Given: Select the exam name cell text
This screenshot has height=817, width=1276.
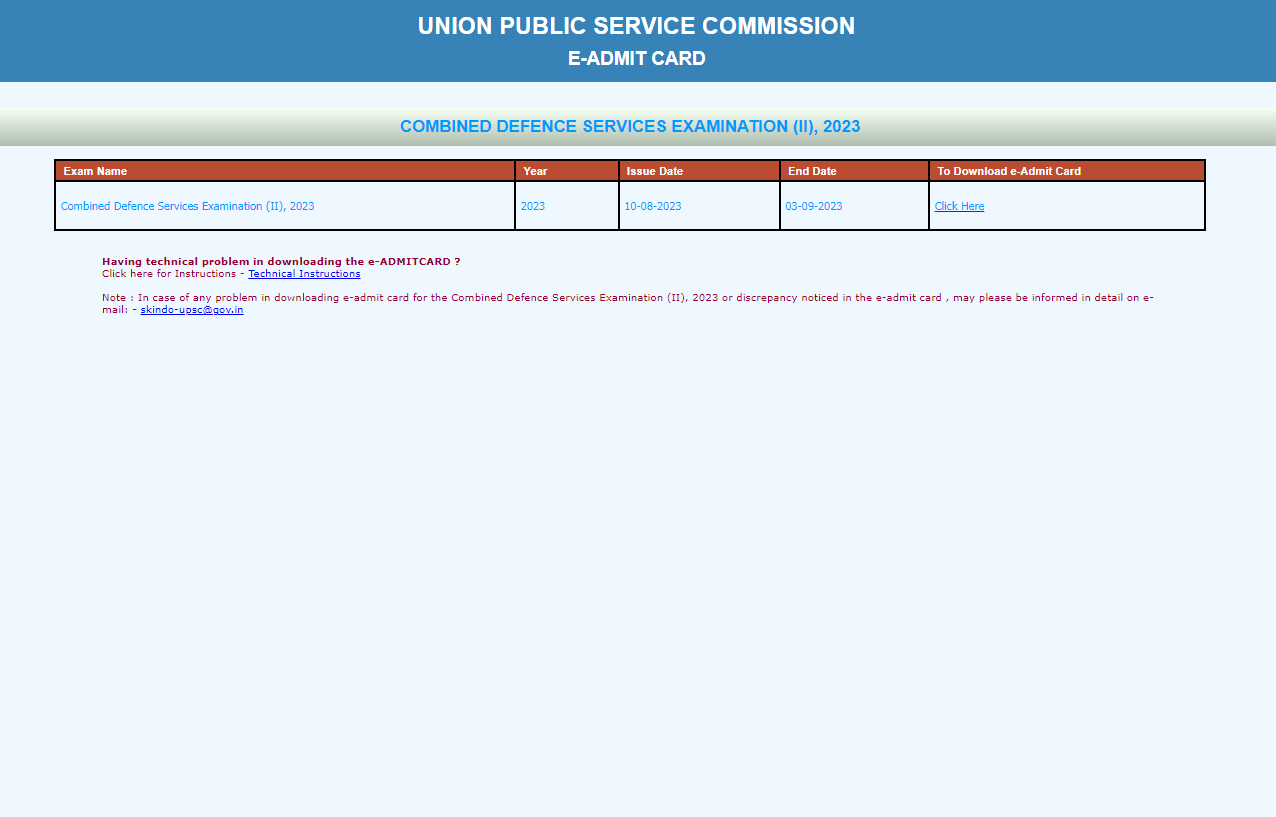Looking at the screenshot, I should click(188, 206).
